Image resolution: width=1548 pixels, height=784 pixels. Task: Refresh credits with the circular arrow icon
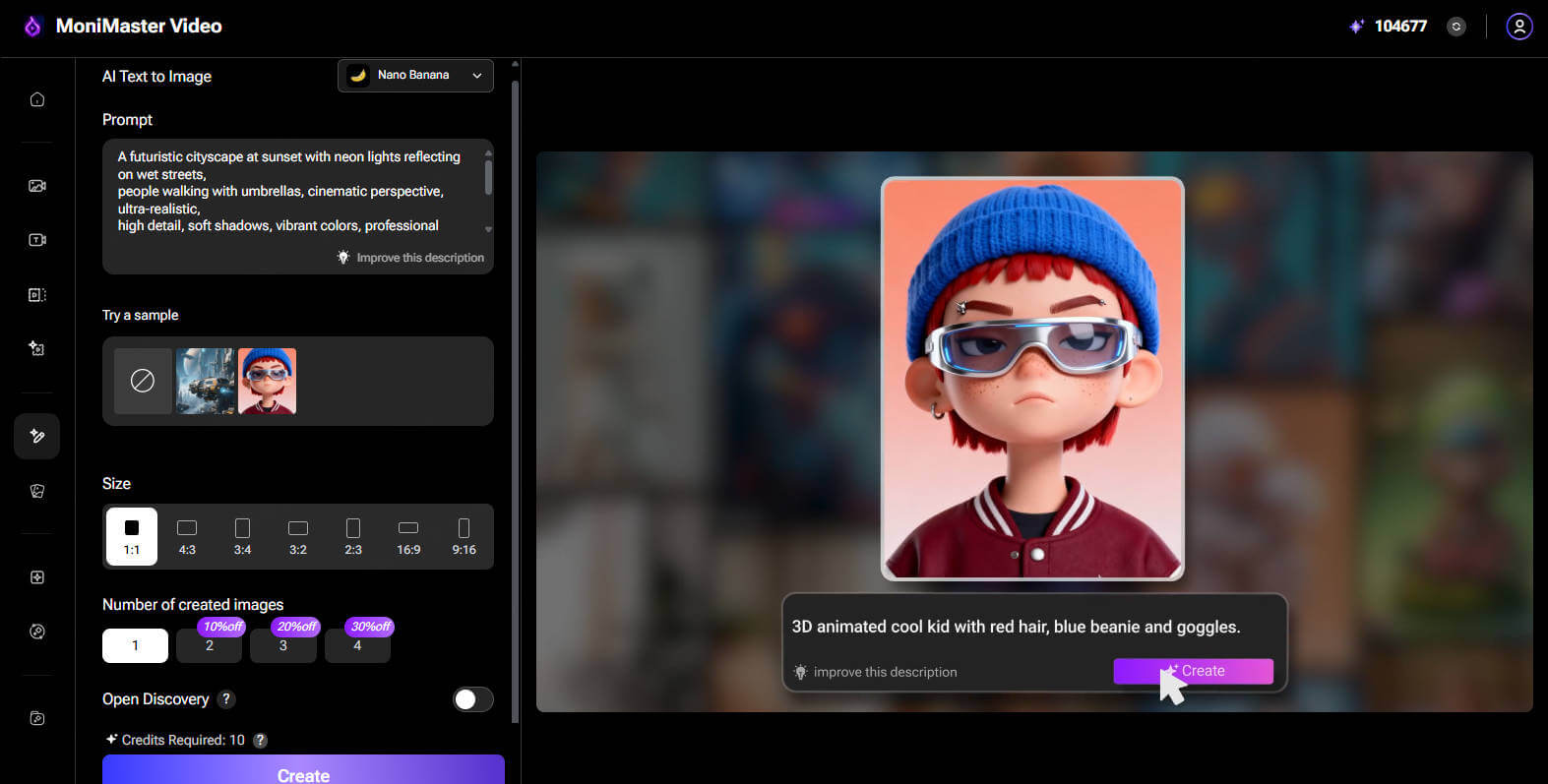(1456, 27)
